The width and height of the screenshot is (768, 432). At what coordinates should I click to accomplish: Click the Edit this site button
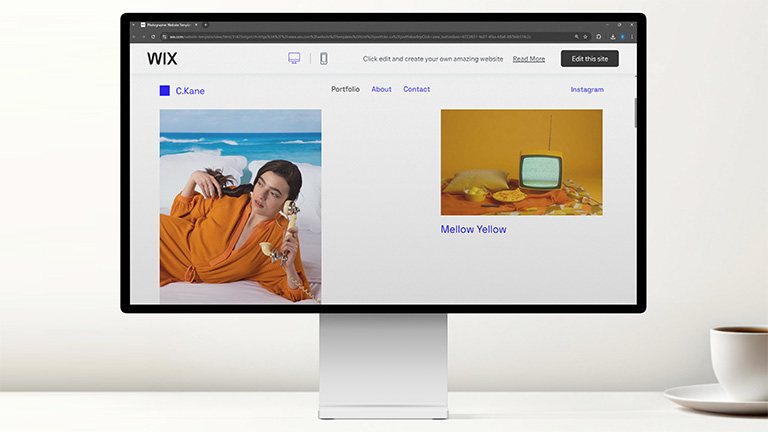point(590,59)
